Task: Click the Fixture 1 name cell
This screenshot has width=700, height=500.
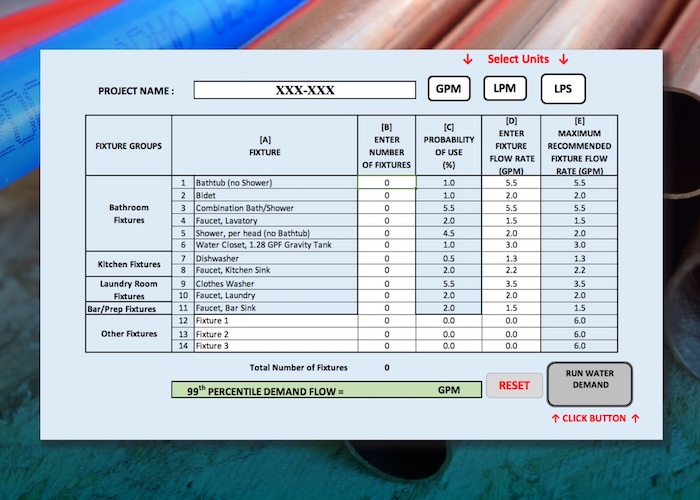Action: [276, 321]
